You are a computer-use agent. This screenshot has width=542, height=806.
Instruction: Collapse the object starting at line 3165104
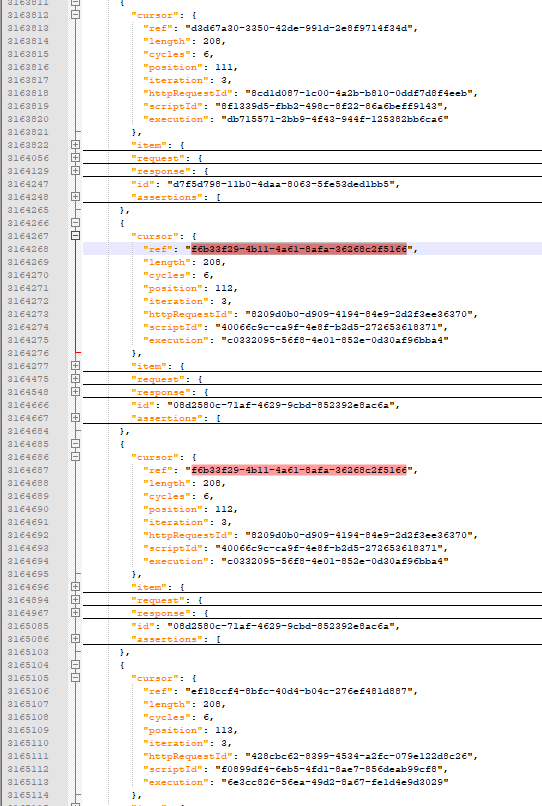tap(76, 665)
